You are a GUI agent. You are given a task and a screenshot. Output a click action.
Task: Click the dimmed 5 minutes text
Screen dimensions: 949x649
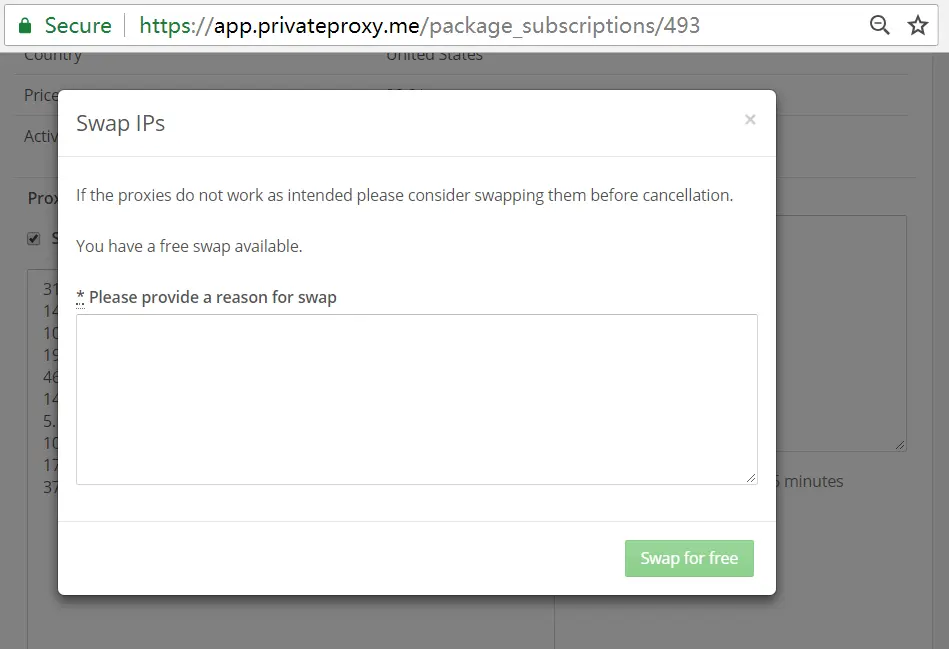(812, 481)
